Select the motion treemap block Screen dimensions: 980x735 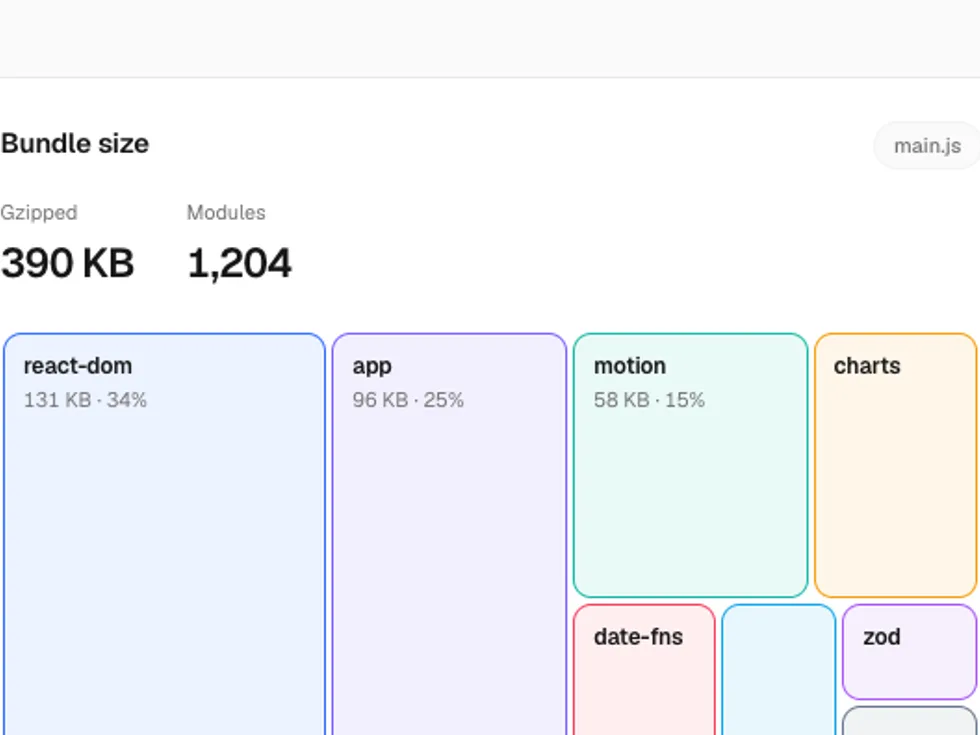pos(691,466)
